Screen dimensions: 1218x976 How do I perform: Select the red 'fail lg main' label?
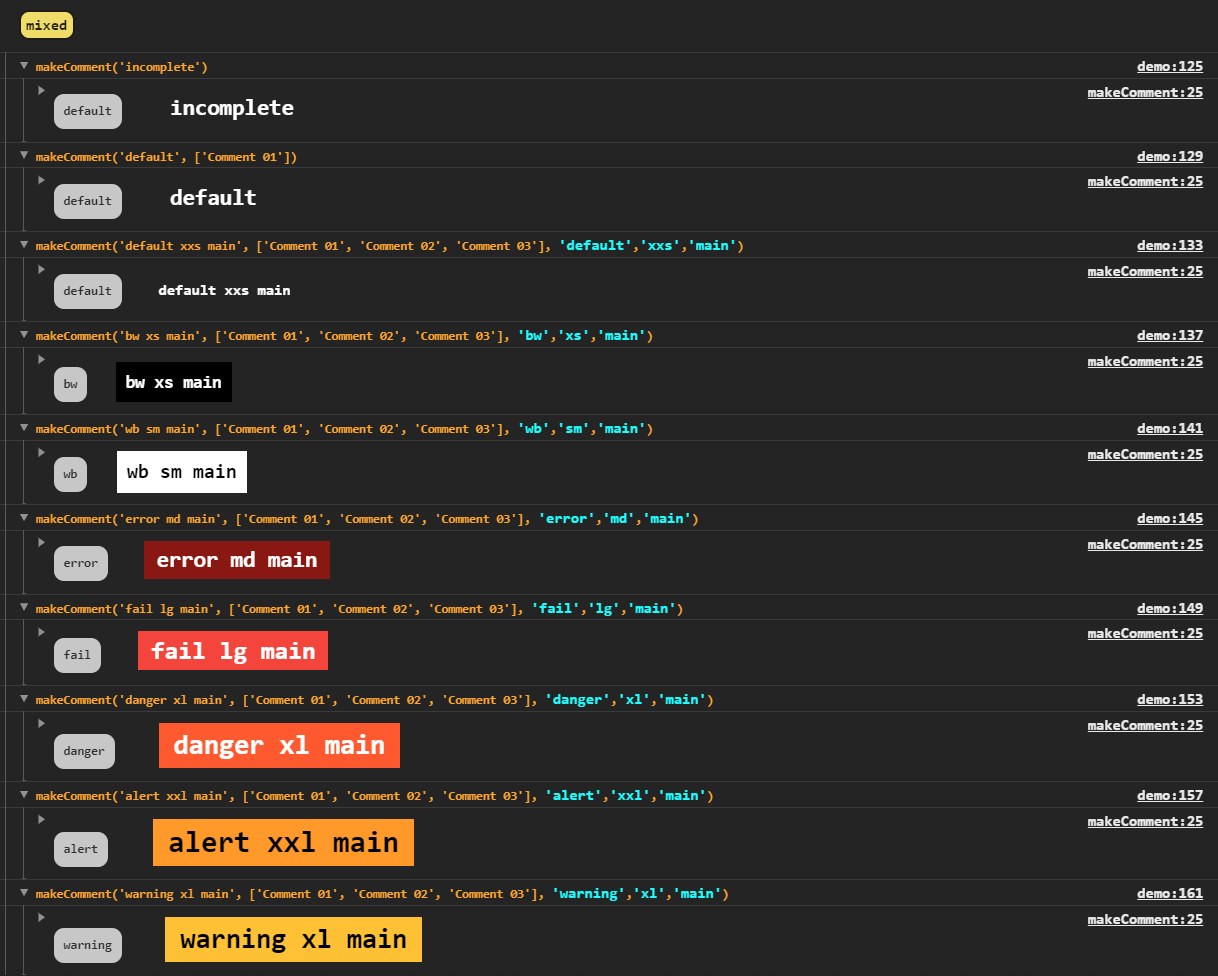coord(233,651)
